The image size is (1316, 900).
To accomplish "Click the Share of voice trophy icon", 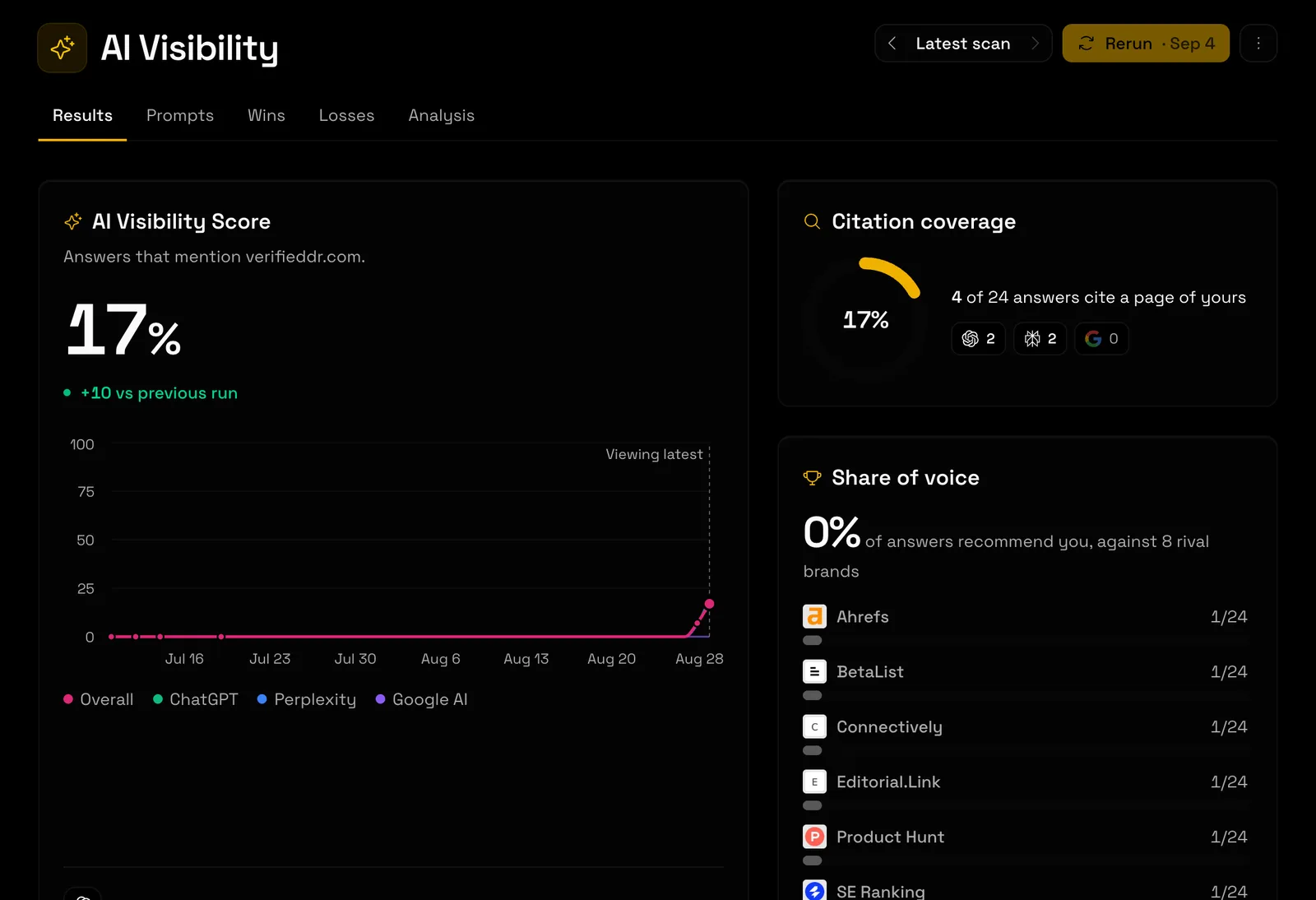I will pyautogui.click(x=812, y=478).
